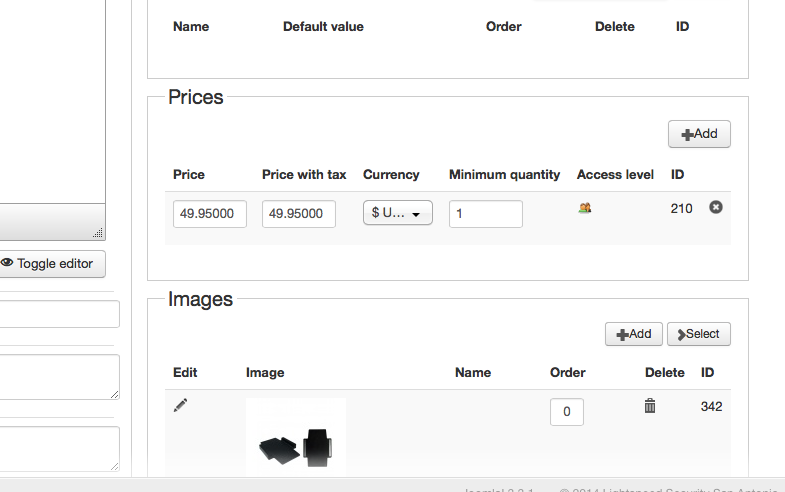The width and height of the screenshot is (785, 492).
Task: Click the Minimum quantity field
Action: coord(485,214)
